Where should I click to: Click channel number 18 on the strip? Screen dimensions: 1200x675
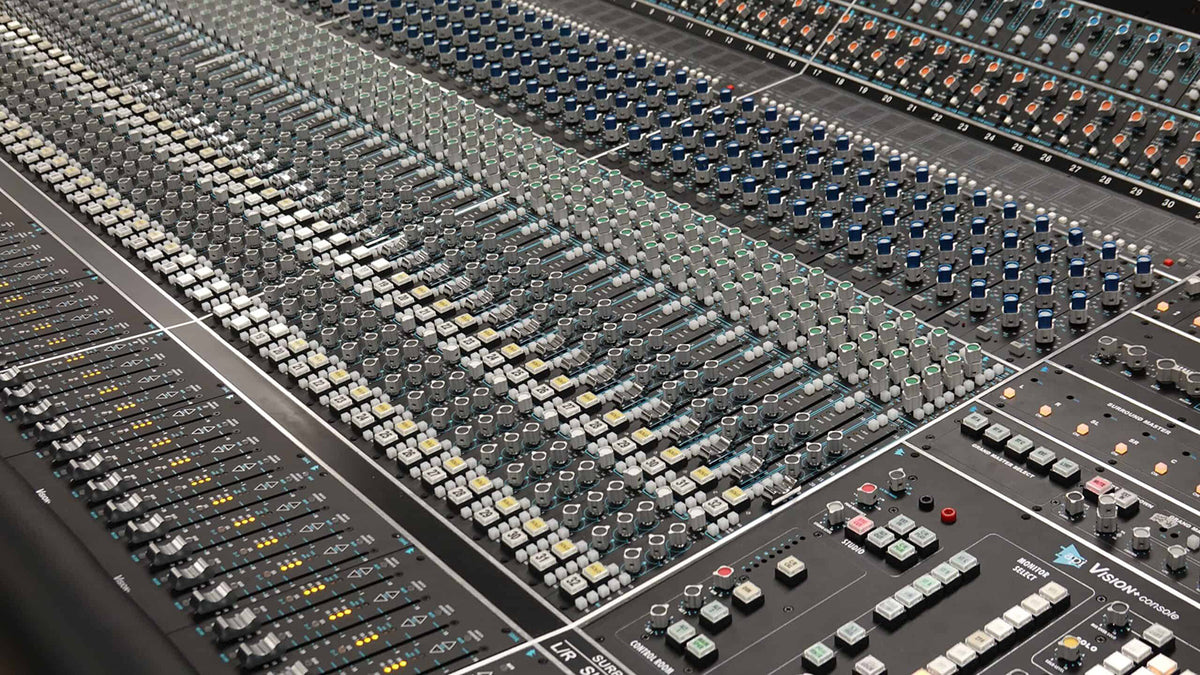[840, 81]
